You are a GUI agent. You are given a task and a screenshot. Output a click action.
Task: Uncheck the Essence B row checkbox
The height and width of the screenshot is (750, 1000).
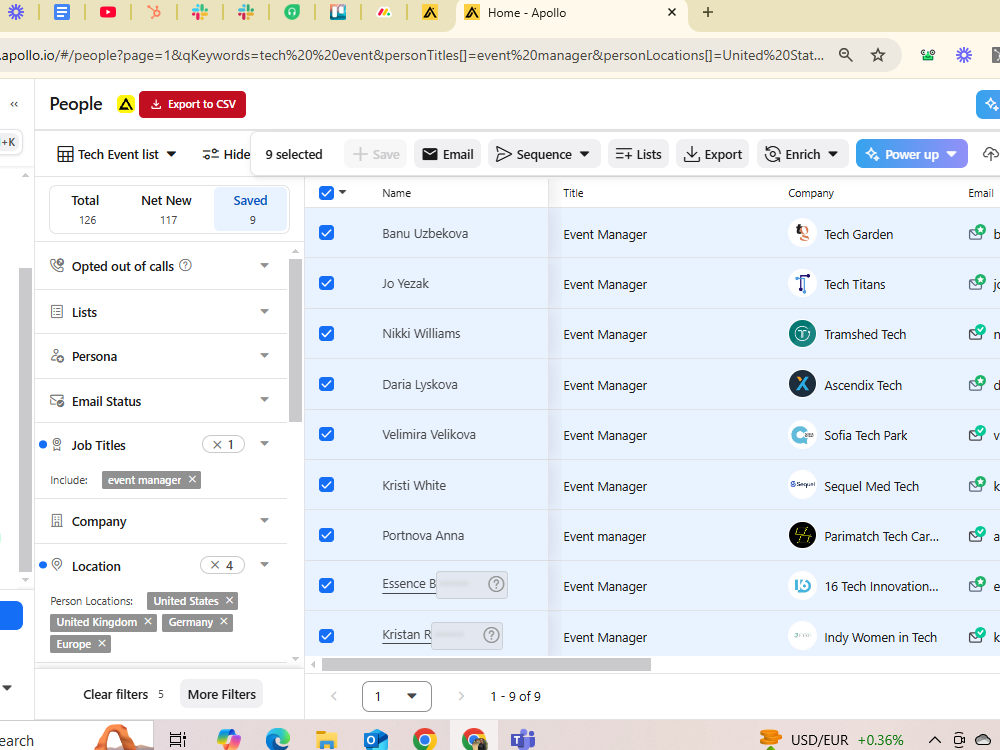(x=326, y=585)
